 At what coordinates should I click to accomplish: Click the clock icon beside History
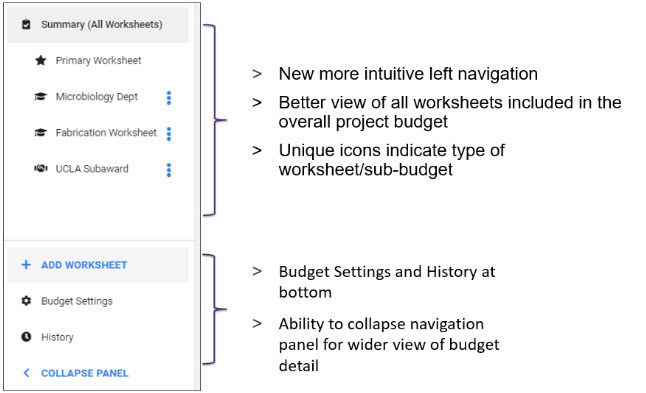pos(26,337)
